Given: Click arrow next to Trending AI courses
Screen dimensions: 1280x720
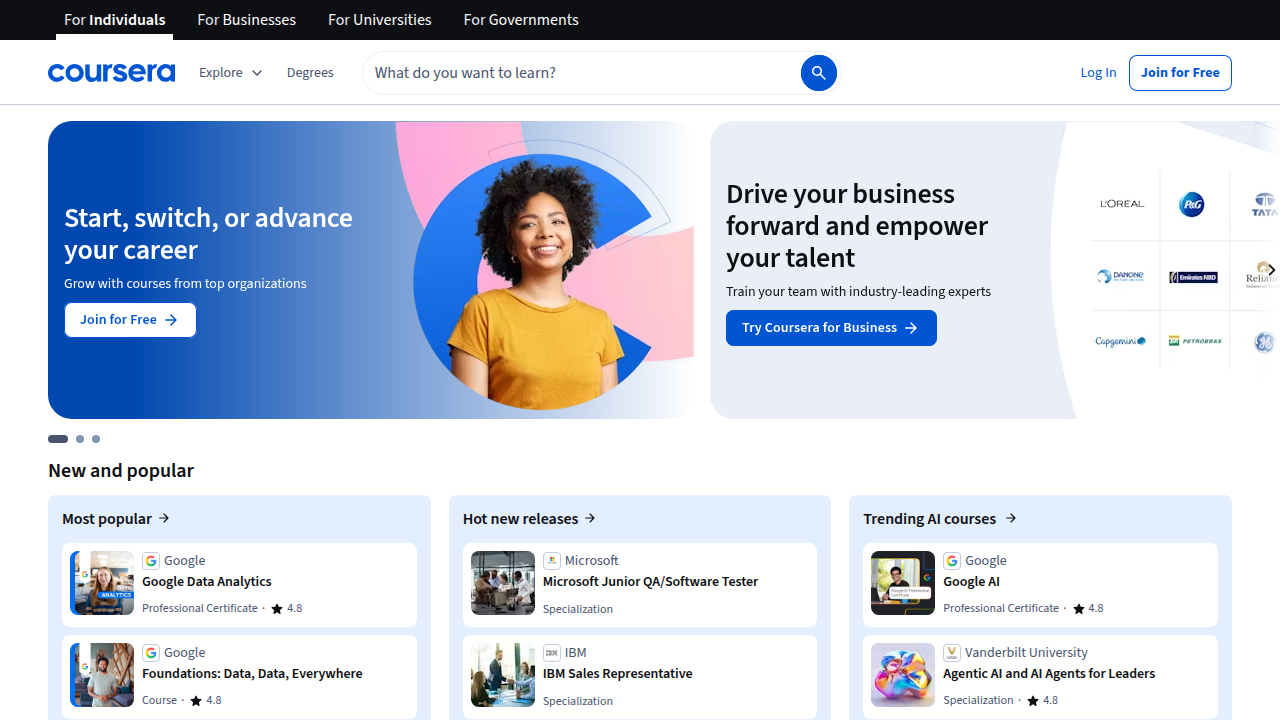Looking at the screenshot, I should (1011, 518).
